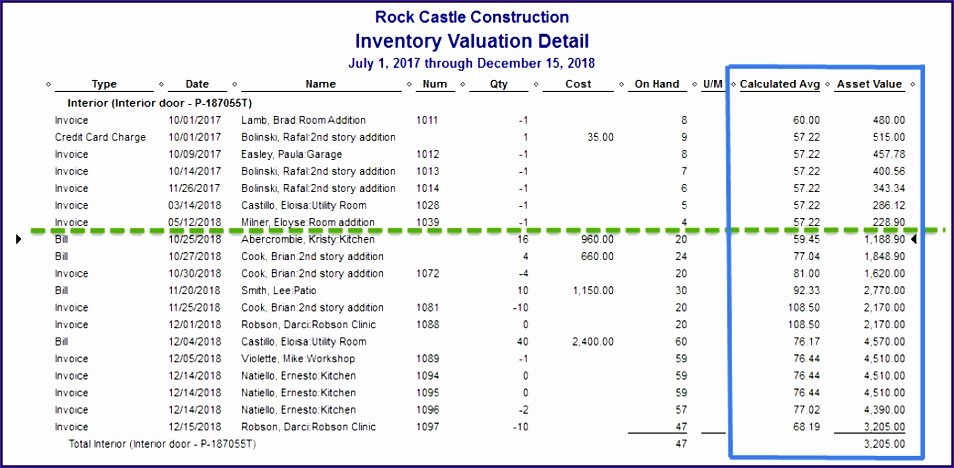Click the Cost column header

(x=578, y=85)
